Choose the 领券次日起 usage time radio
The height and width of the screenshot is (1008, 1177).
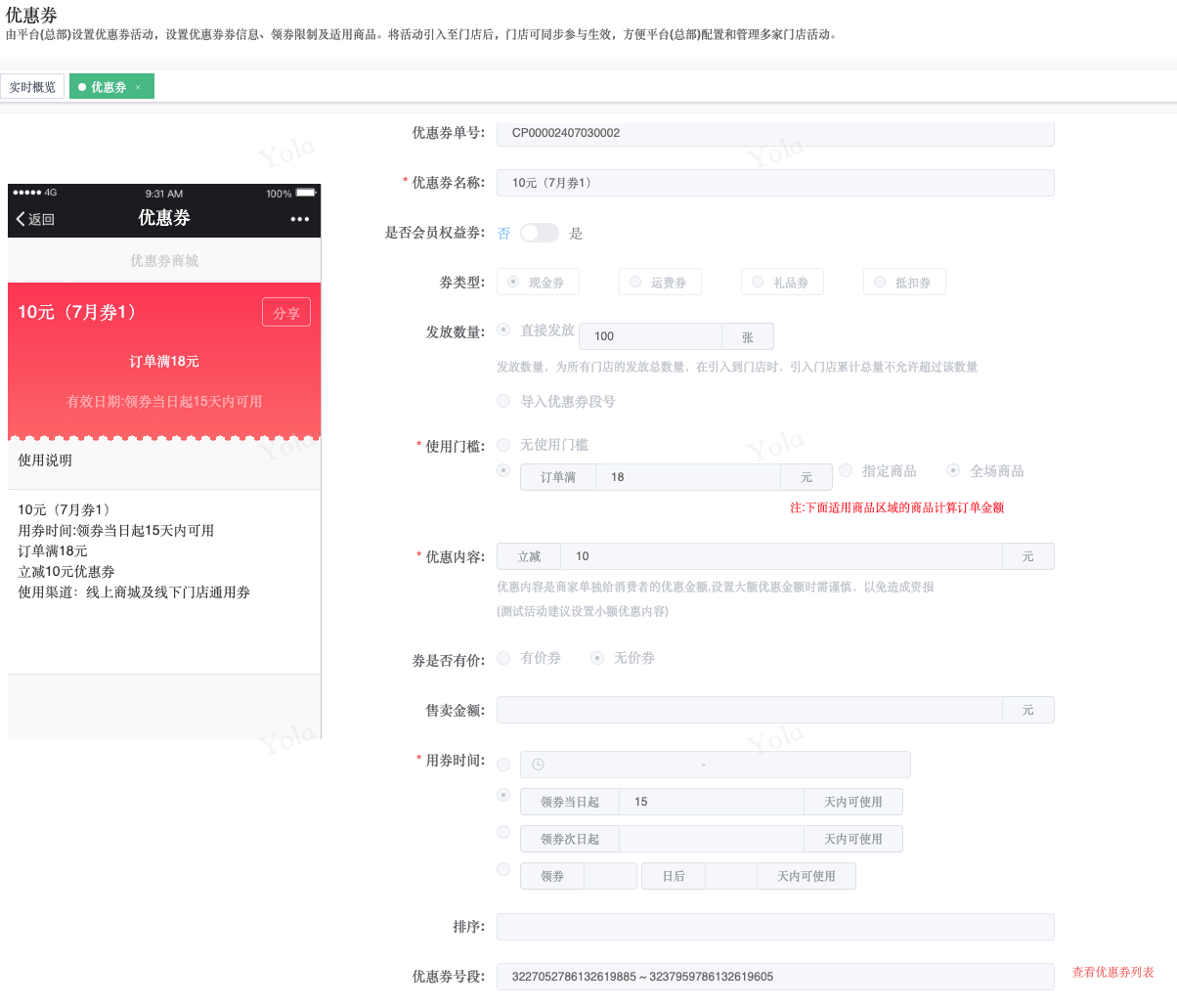503,832
